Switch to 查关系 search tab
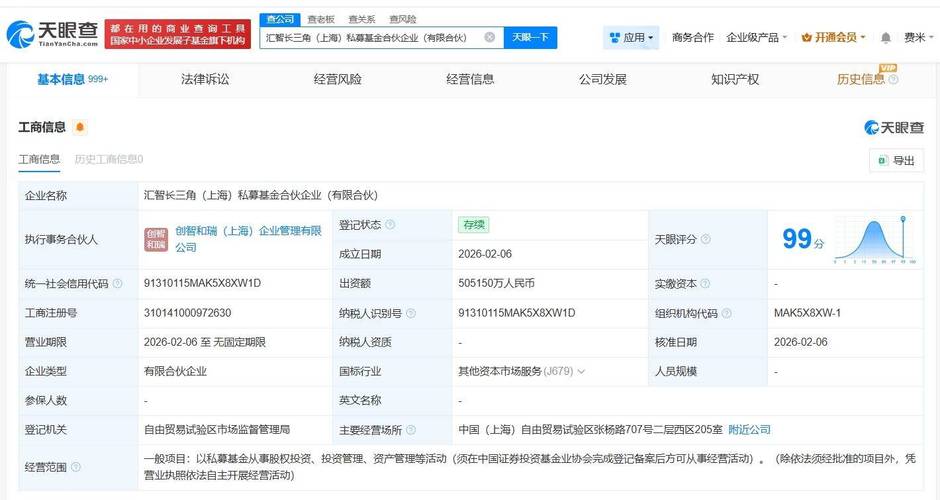 (x=361, y=19)
